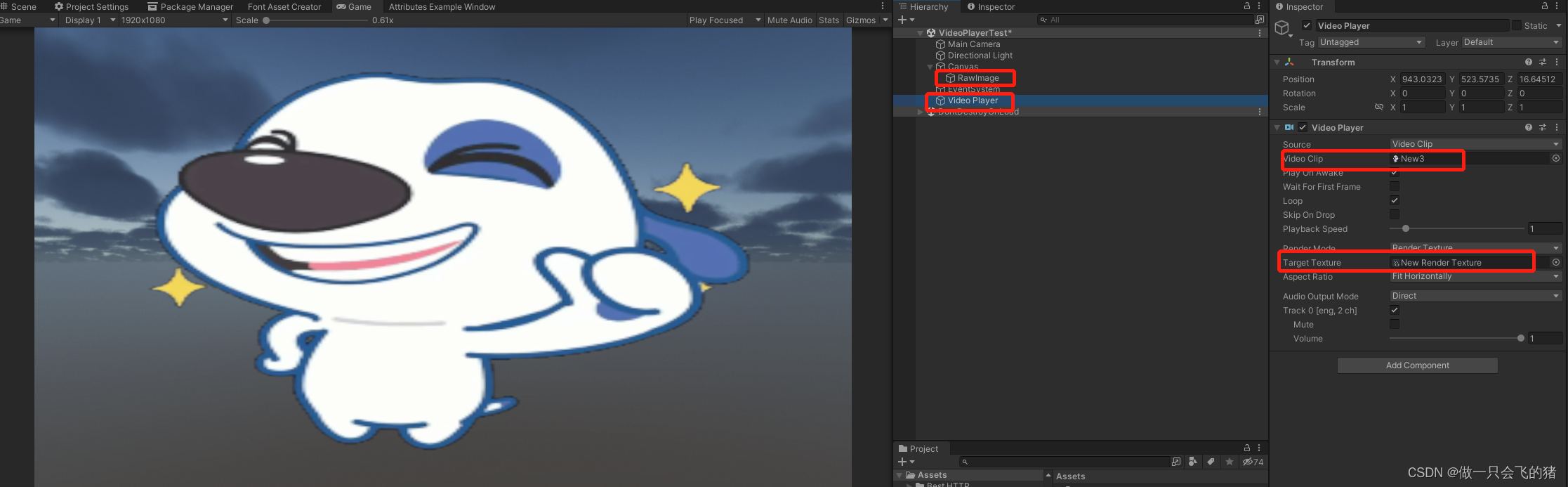Click GameObject cube icon in Inspector header
Image resolution: width=1568 pixels, height=487 pixels.
[x=1282, y=27]
